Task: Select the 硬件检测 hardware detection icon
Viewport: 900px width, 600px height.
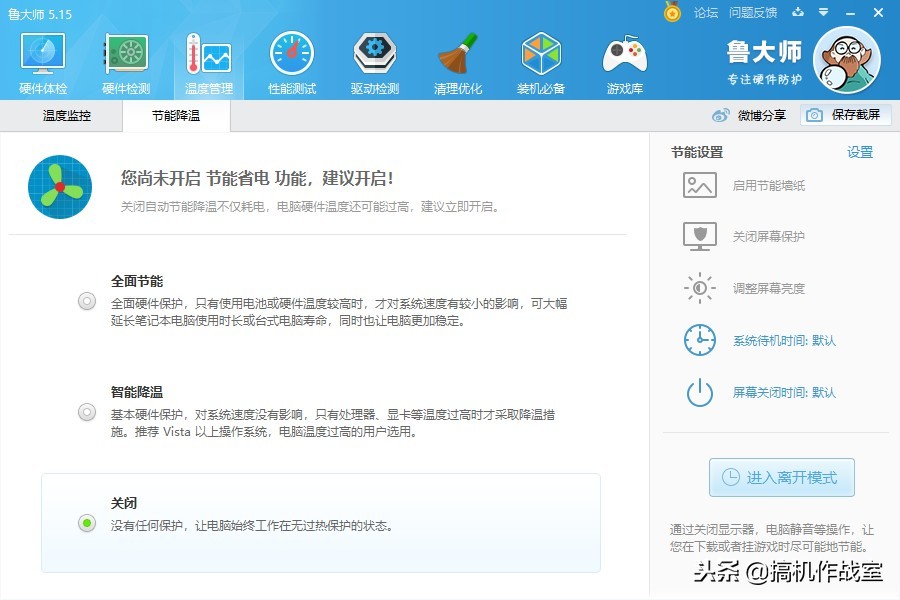Action: pos(124,60)
